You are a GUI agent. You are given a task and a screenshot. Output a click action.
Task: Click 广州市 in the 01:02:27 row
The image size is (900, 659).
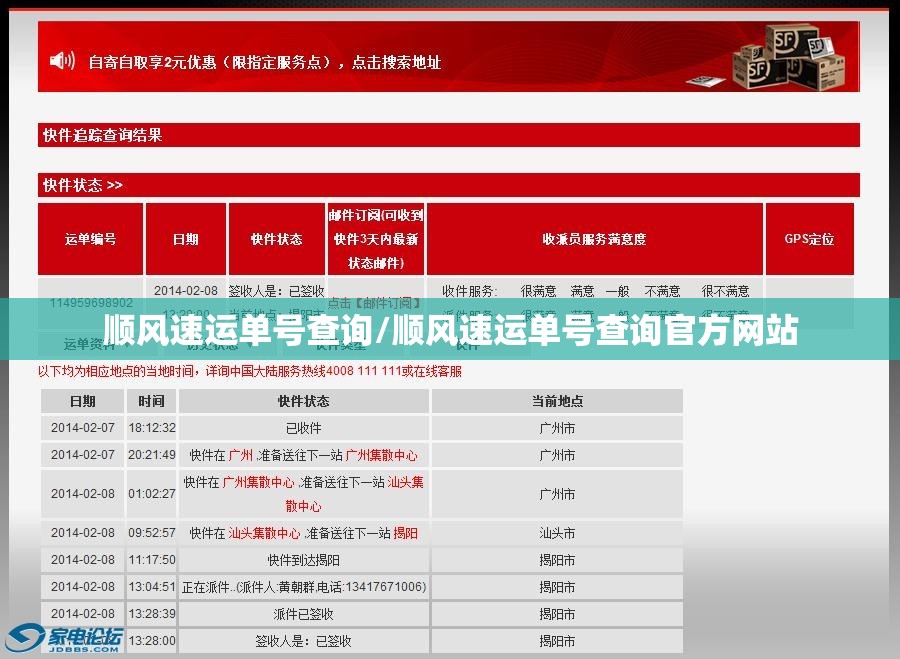pos(557,494)
